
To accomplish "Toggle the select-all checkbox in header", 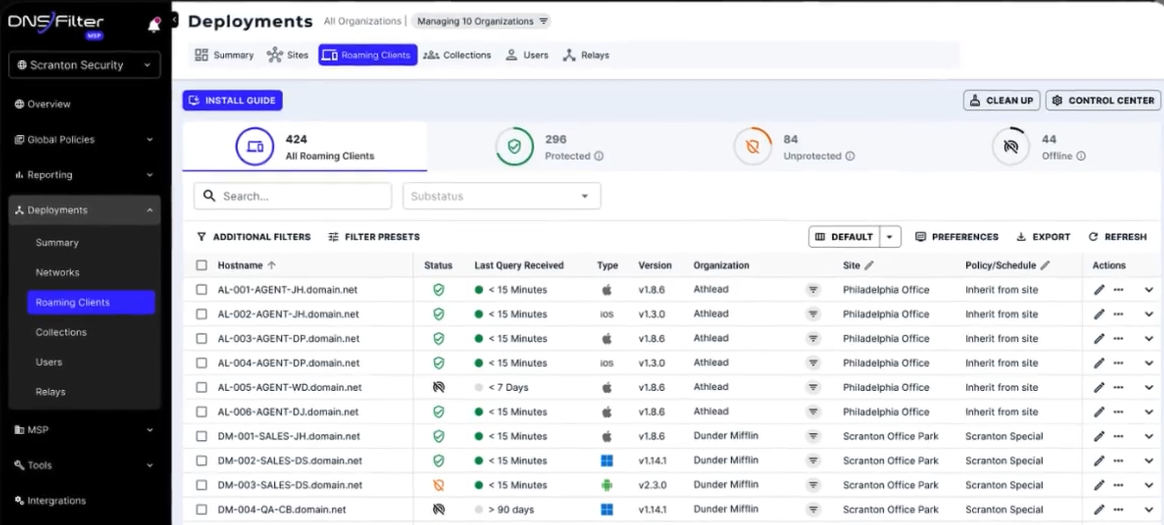I will [x=201, y=265].
